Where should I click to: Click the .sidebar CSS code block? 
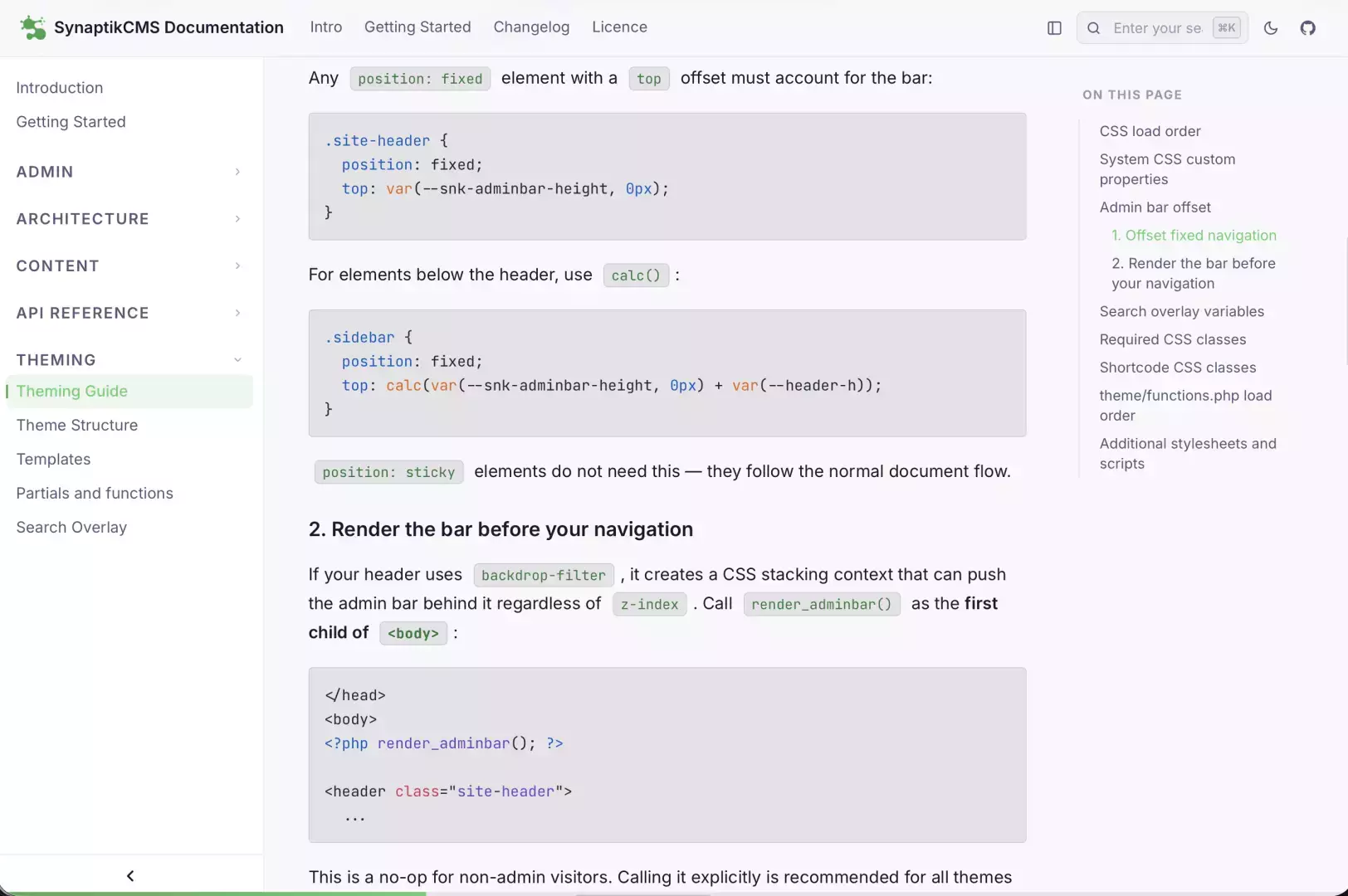tap(667, 373)
